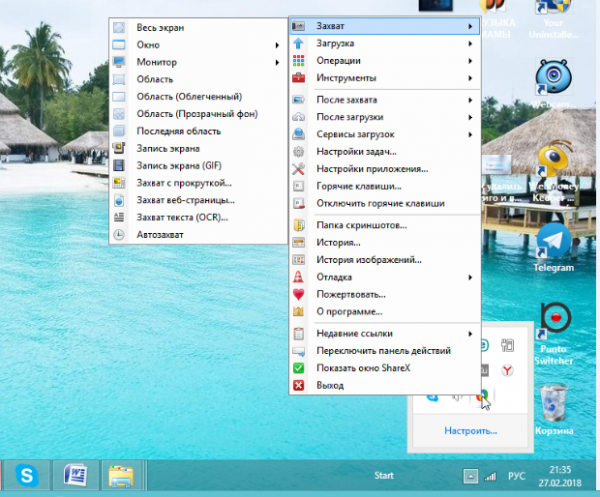Click the WebMoney Keeper desktop shortcut
This screenshot has height=497, width=600.
(554, 172)
